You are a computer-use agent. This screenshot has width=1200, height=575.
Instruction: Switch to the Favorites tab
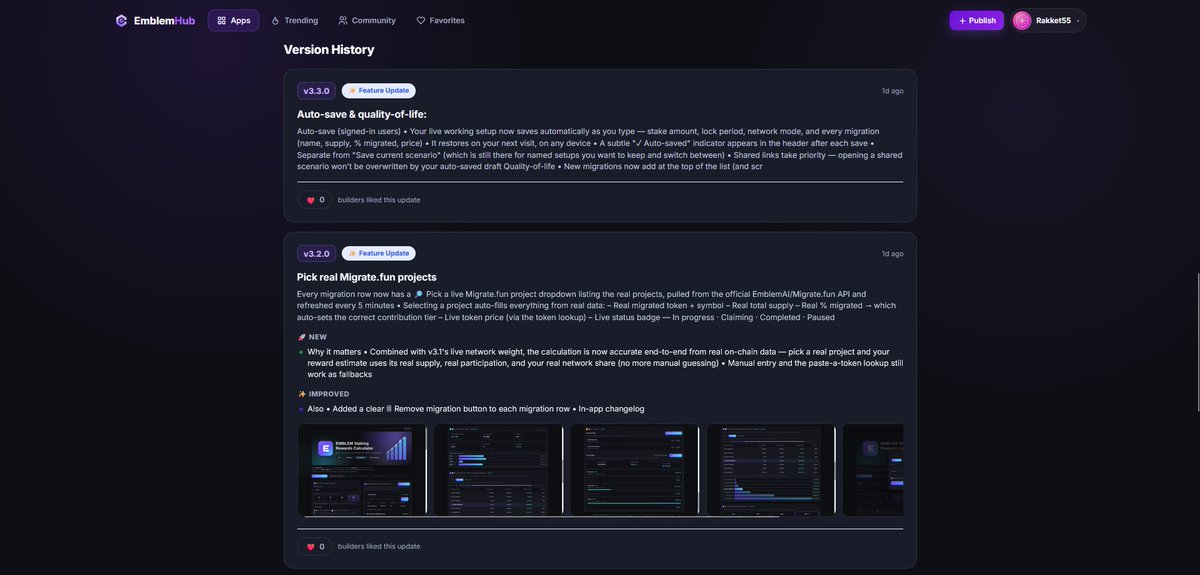pyautogui.click(x=440, y=20)
